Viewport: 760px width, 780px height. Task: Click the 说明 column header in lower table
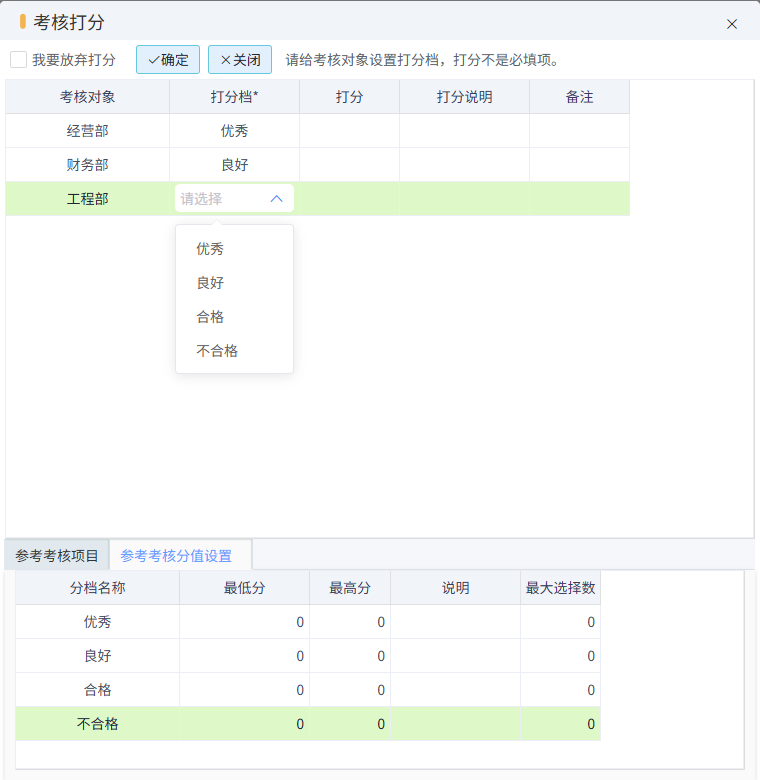(x=456, y=588)
